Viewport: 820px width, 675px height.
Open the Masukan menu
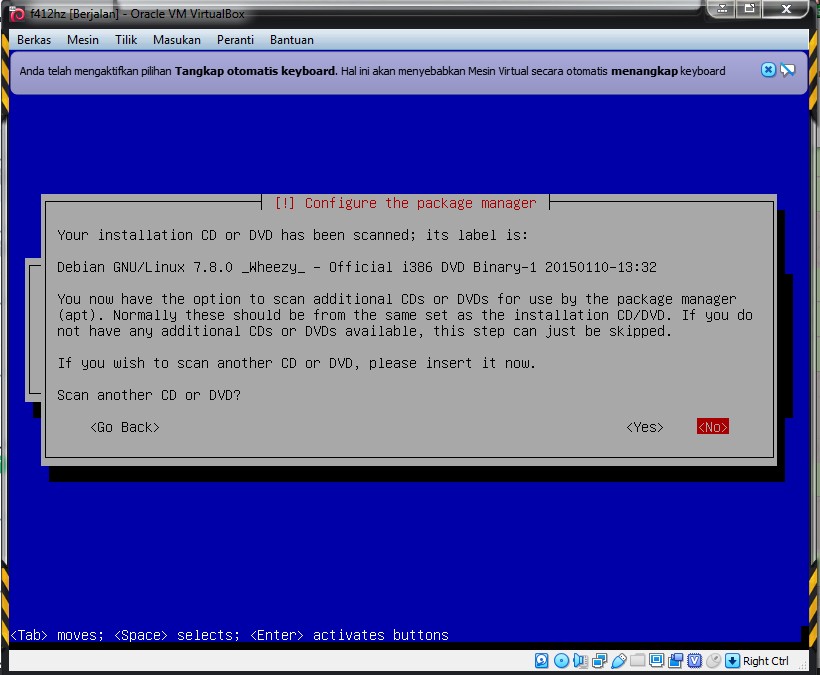point(177,40)
